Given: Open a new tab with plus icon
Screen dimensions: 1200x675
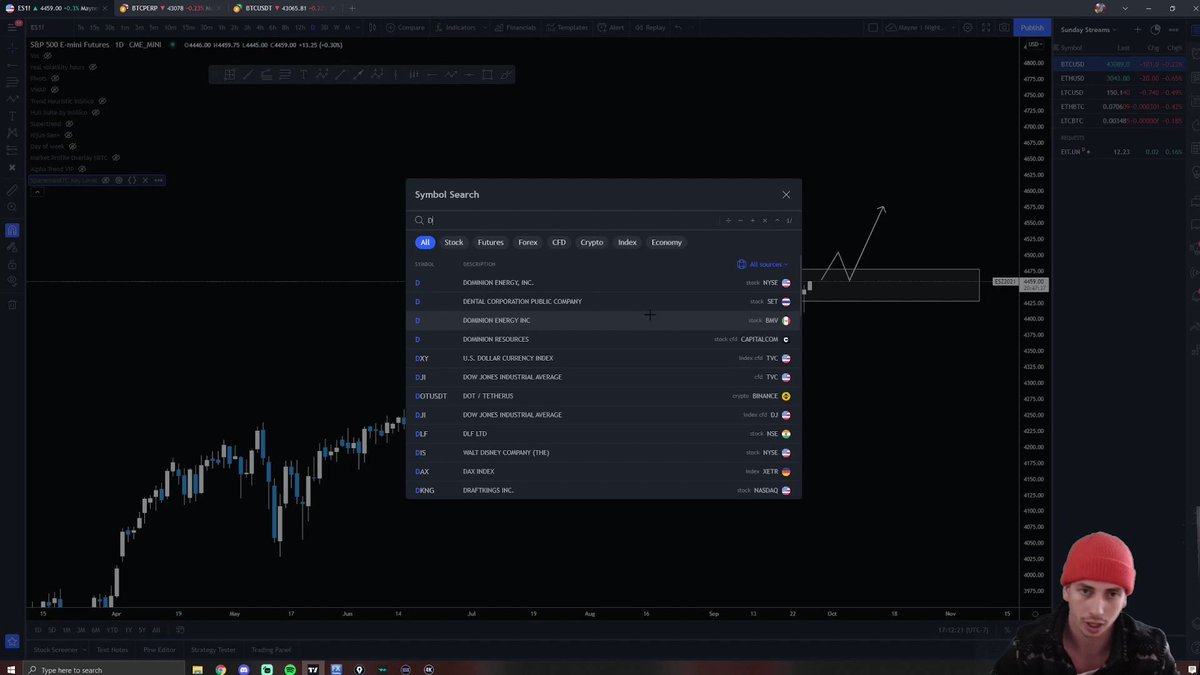Looking at the screenshot, I should pos(351,8).
